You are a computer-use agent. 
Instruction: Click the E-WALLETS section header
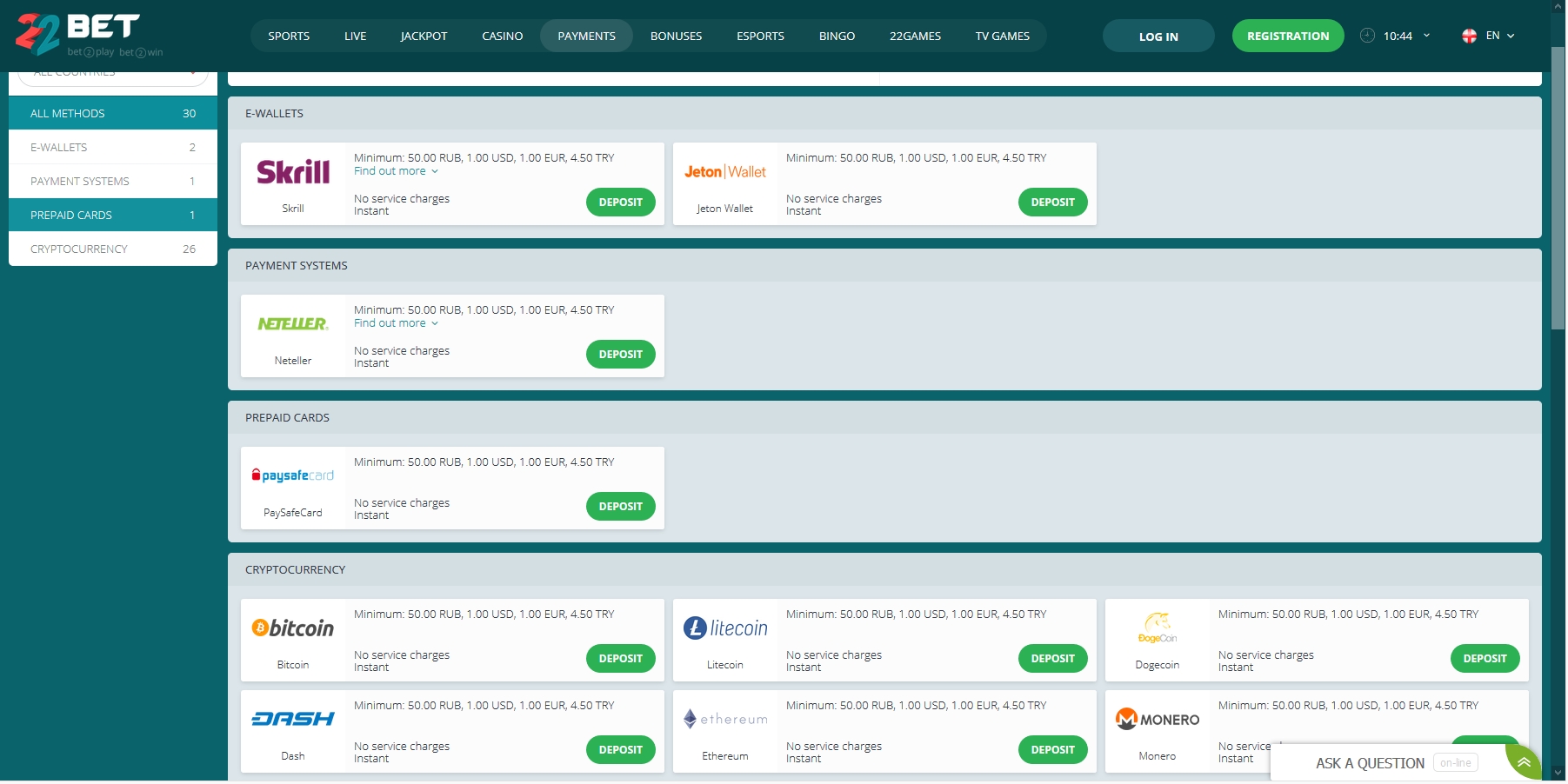[x=884, y=114]
